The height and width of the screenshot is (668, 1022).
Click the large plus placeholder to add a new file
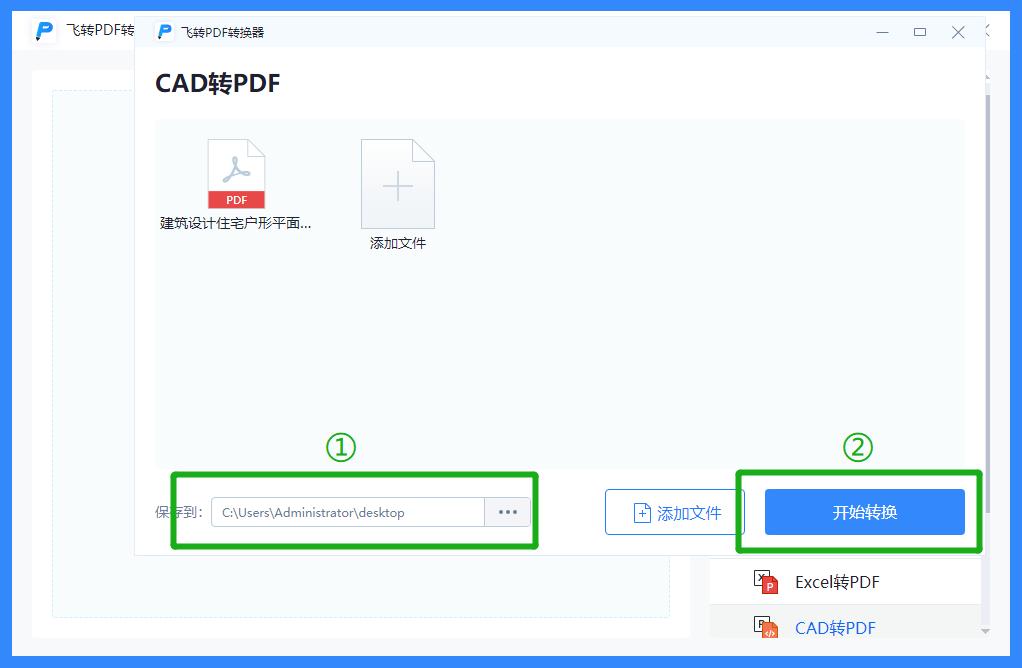(397, 183)
